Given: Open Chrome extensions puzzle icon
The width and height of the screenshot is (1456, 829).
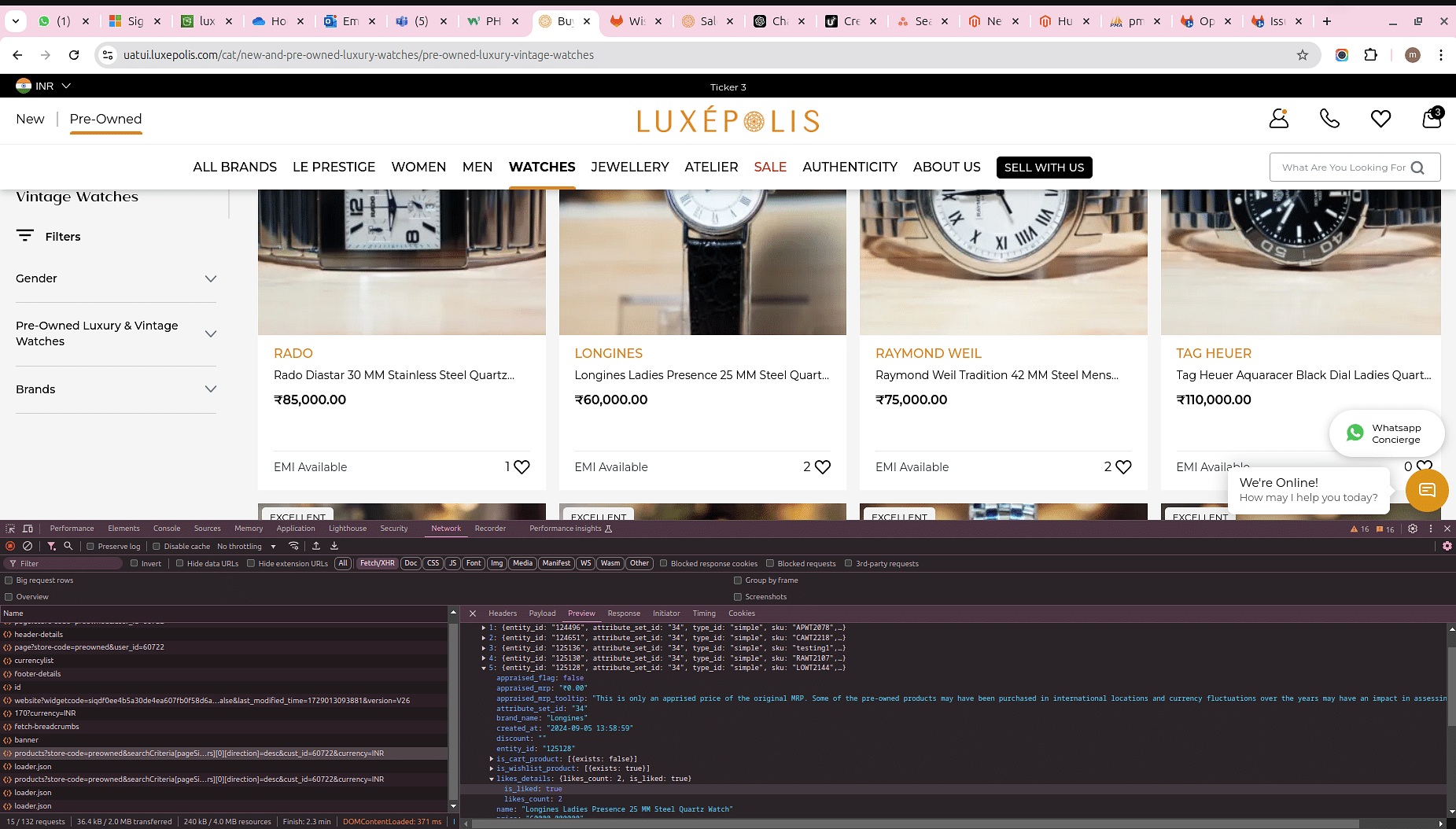Looking at the screenshot, I should (1371, 55).
